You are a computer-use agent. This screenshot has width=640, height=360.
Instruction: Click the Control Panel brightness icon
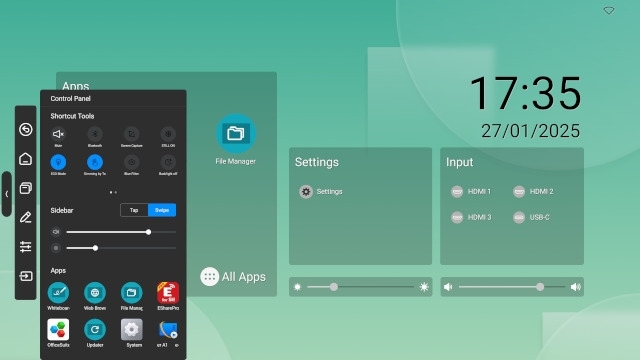(56, 248)
